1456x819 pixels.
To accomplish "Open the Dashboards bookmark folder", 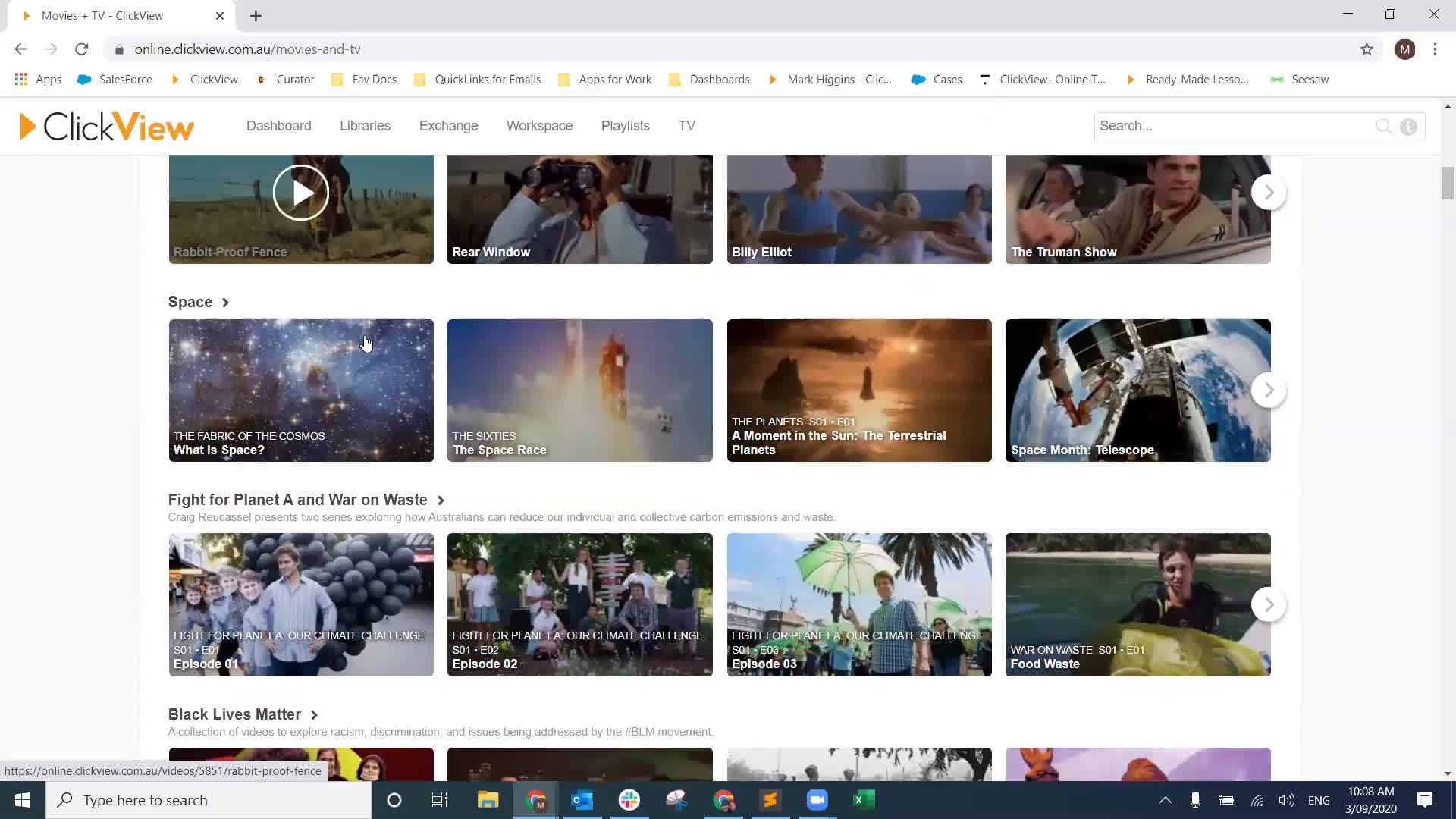I will [x=709, y=80].
